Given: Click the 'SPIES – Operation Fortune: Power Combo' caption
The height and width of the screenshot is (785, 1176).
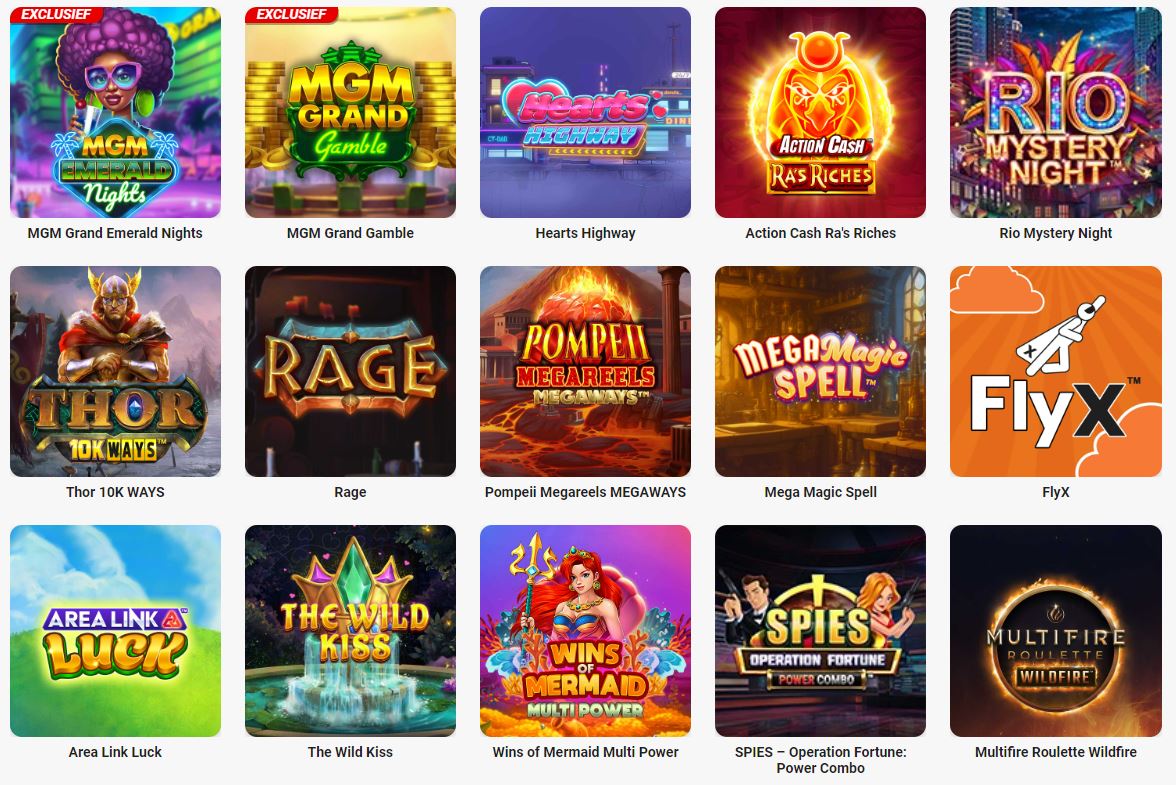Looking at the screenshot, I should (820, 760).
